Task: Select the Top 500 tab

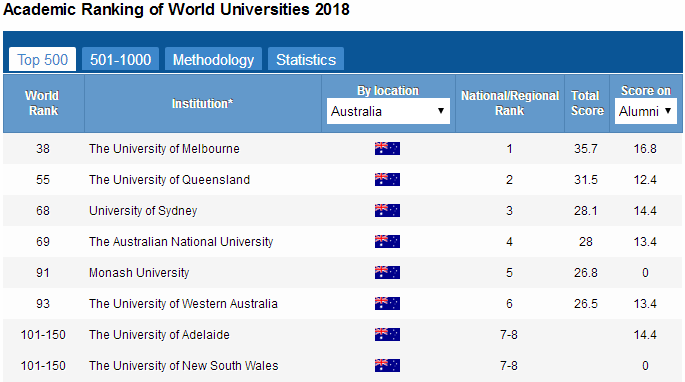Action: point(42,59)
